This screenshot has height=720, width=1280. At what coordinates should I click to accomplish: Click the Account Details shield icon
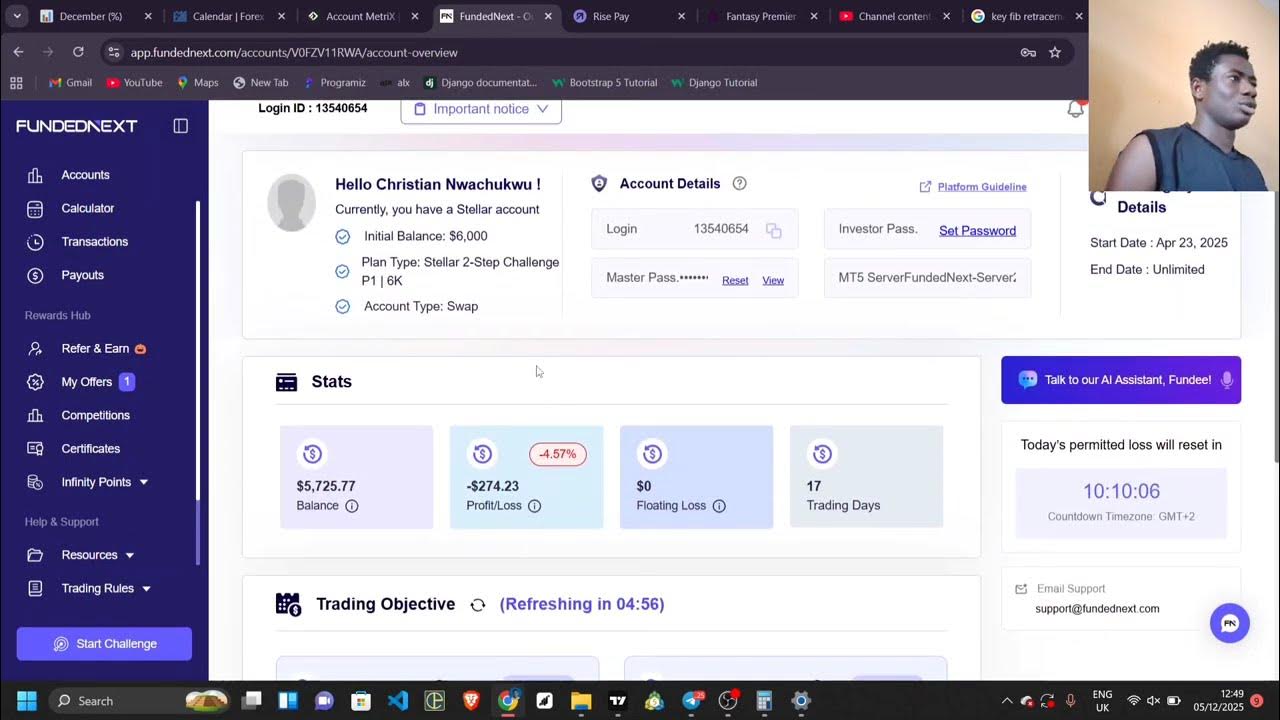(x=599, y=183)
